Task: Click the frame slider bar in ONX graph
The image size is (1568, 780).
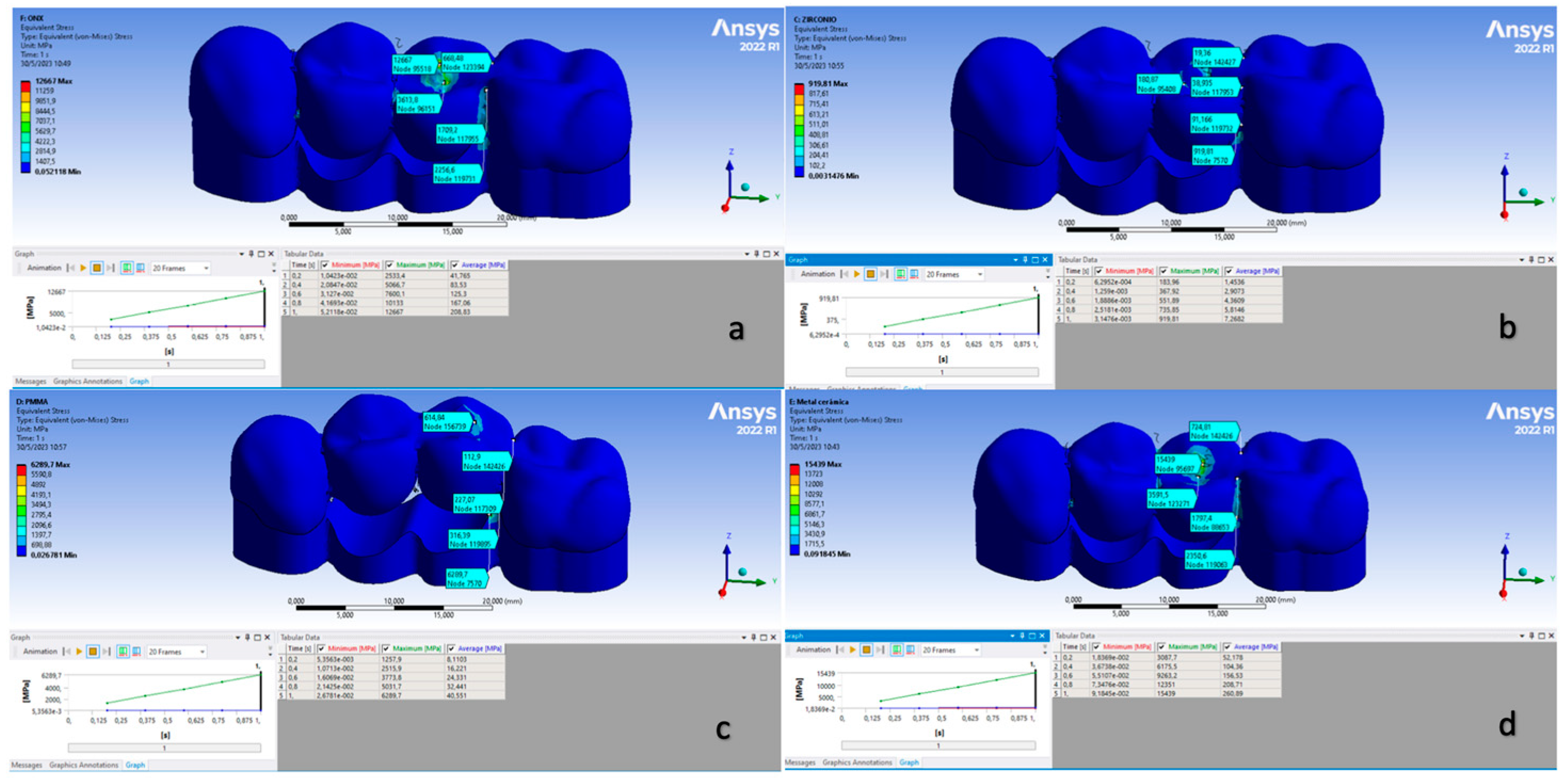Action: pyautogui.click(x=168, y=364)
